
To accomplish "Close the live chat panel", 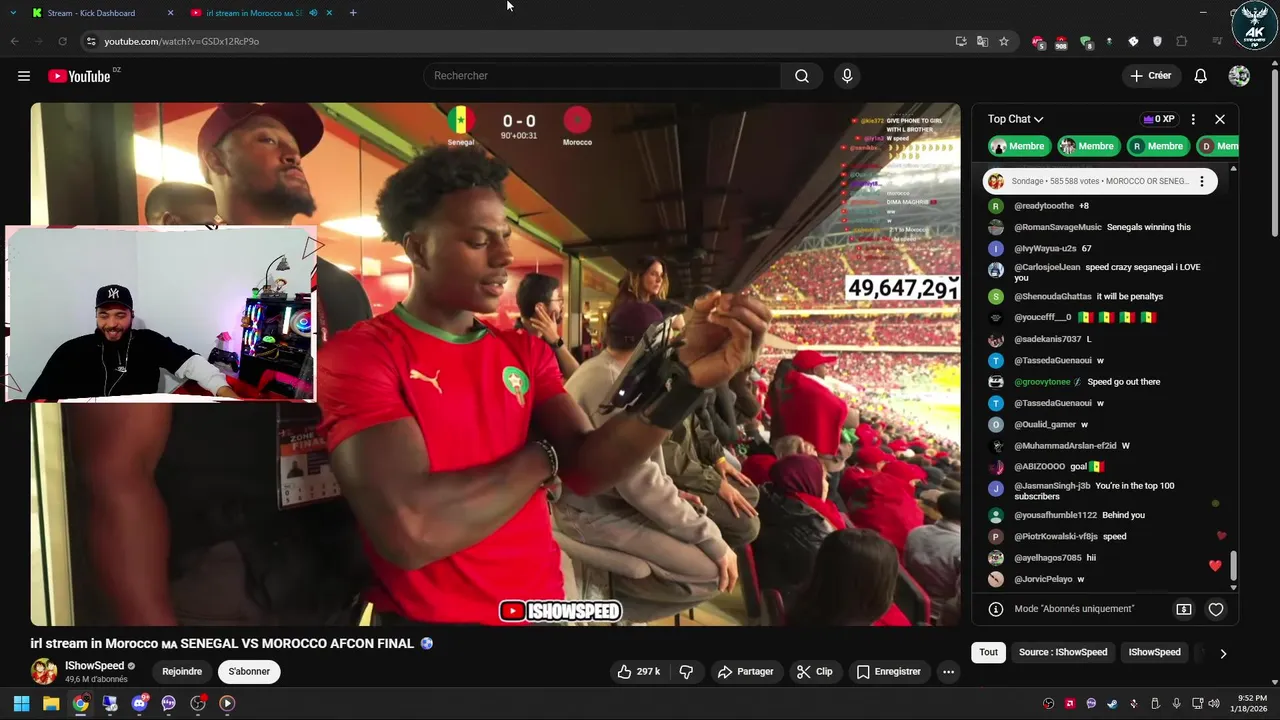I will pyautogui.click(x=1220, y=119).
